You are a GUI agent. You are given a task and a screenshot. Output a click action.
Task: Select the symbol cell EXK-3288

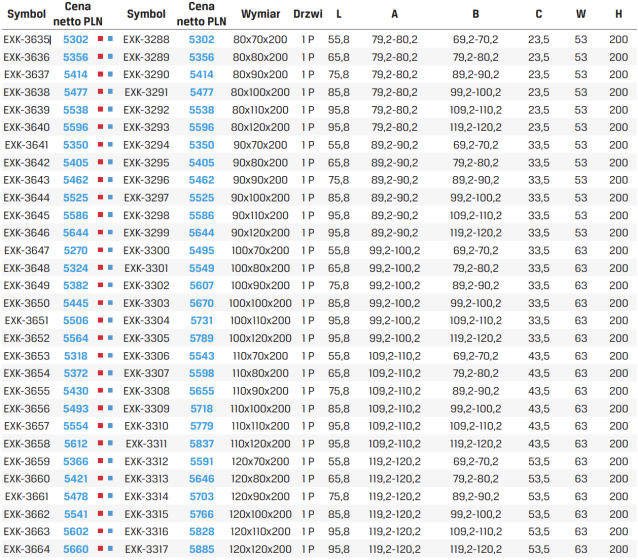point(146,39)
